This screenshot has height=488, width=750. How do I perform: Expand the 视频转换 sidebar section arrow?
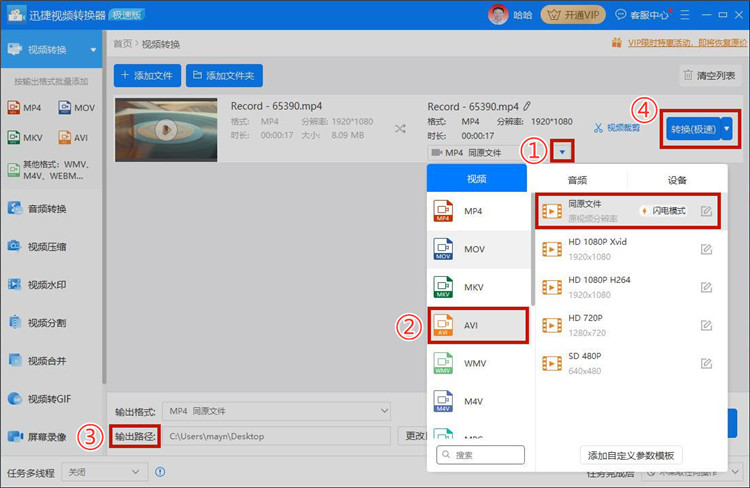click(93, 50)
